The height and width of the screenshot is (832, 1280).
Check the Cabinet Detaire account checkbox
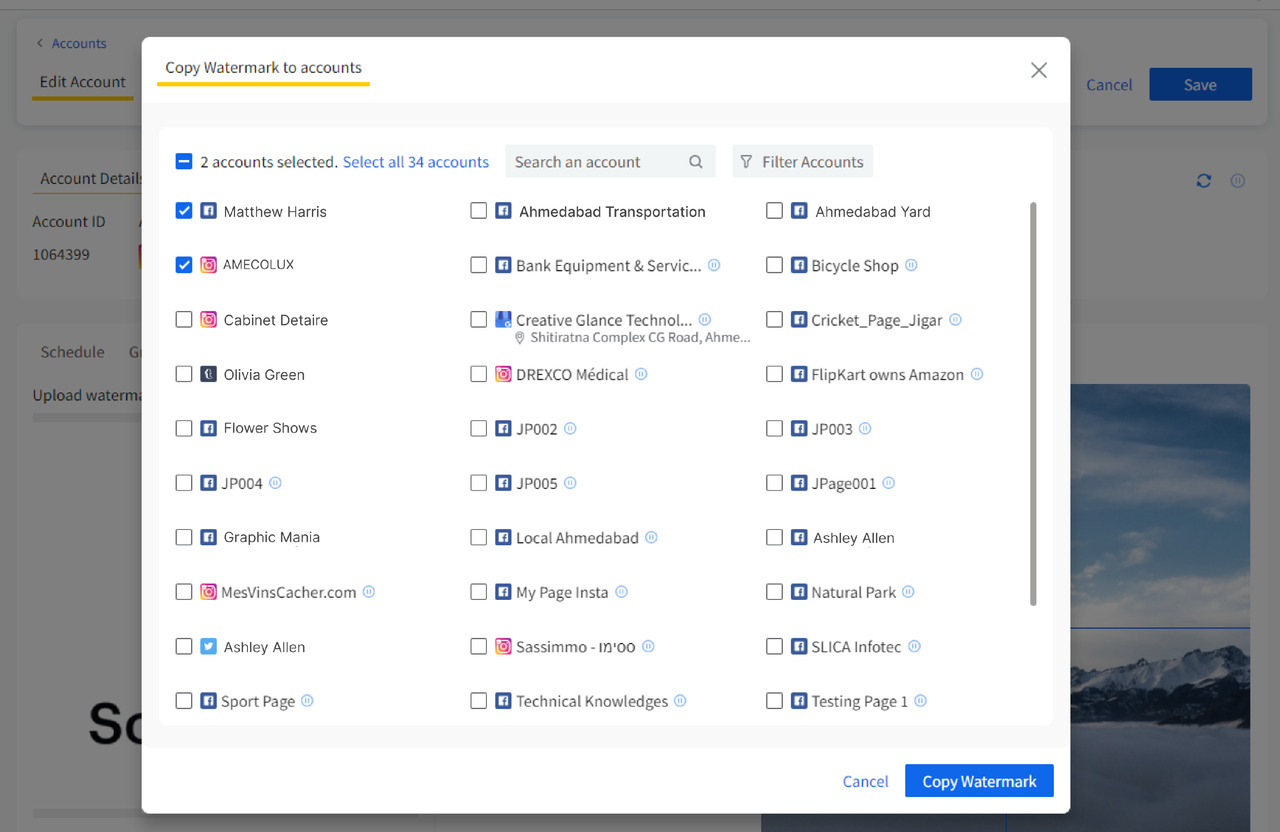pos(184,320)
